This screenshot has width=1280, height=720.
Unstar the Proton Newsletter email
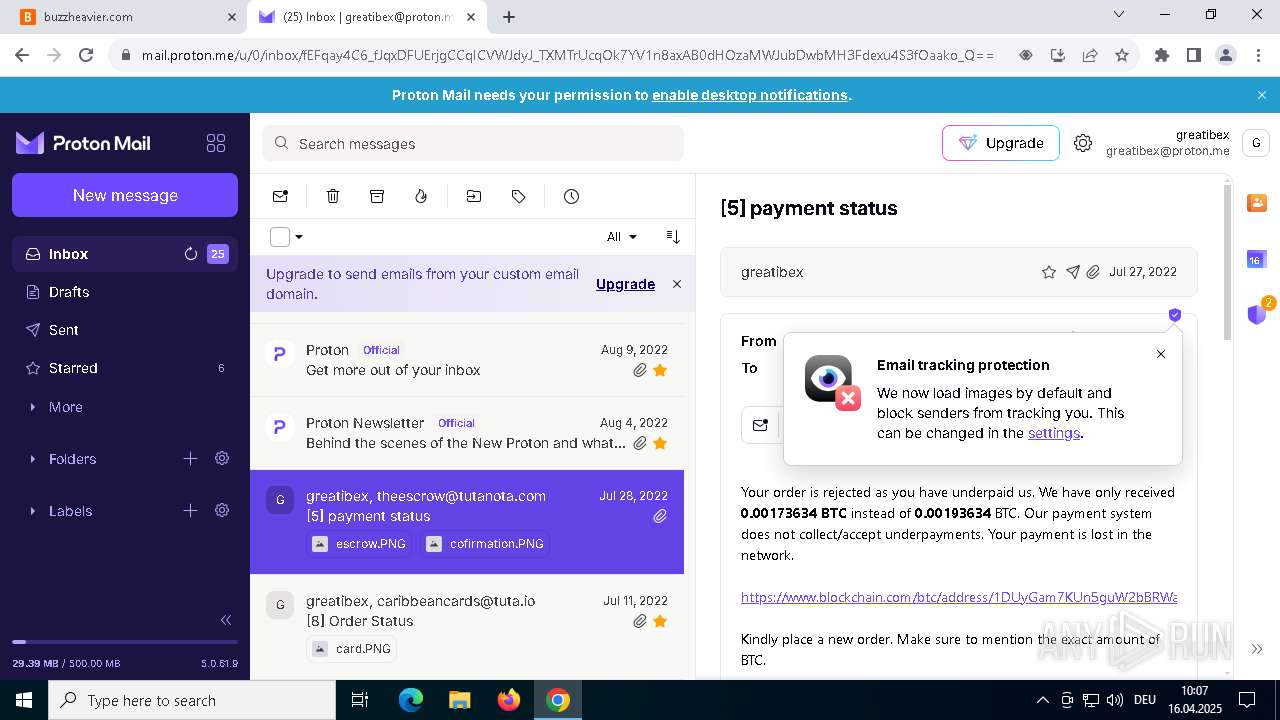click(x=660, y=443)
